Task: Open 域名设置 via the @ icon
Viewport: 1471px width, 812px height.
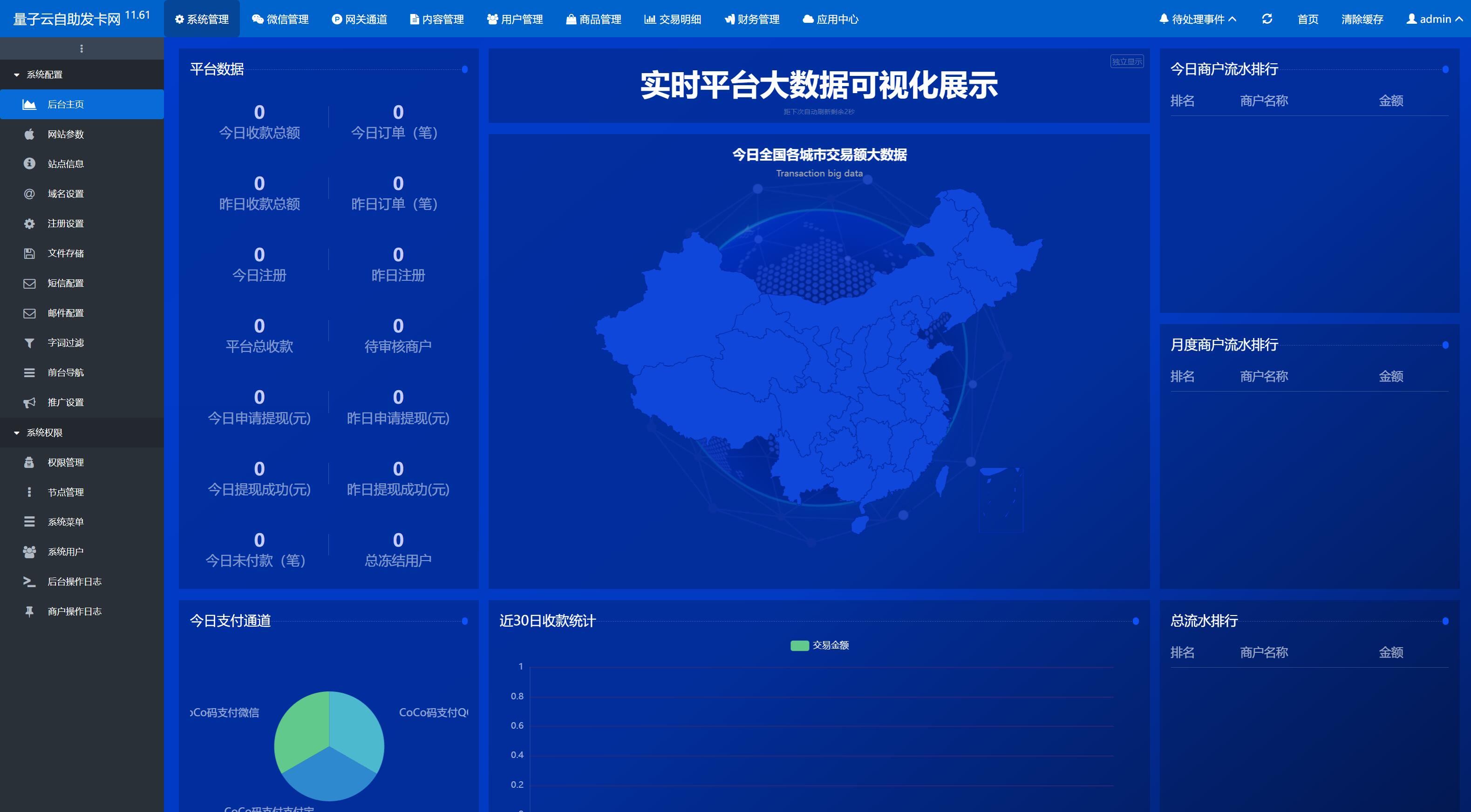Action: click(x=29, y=193)
